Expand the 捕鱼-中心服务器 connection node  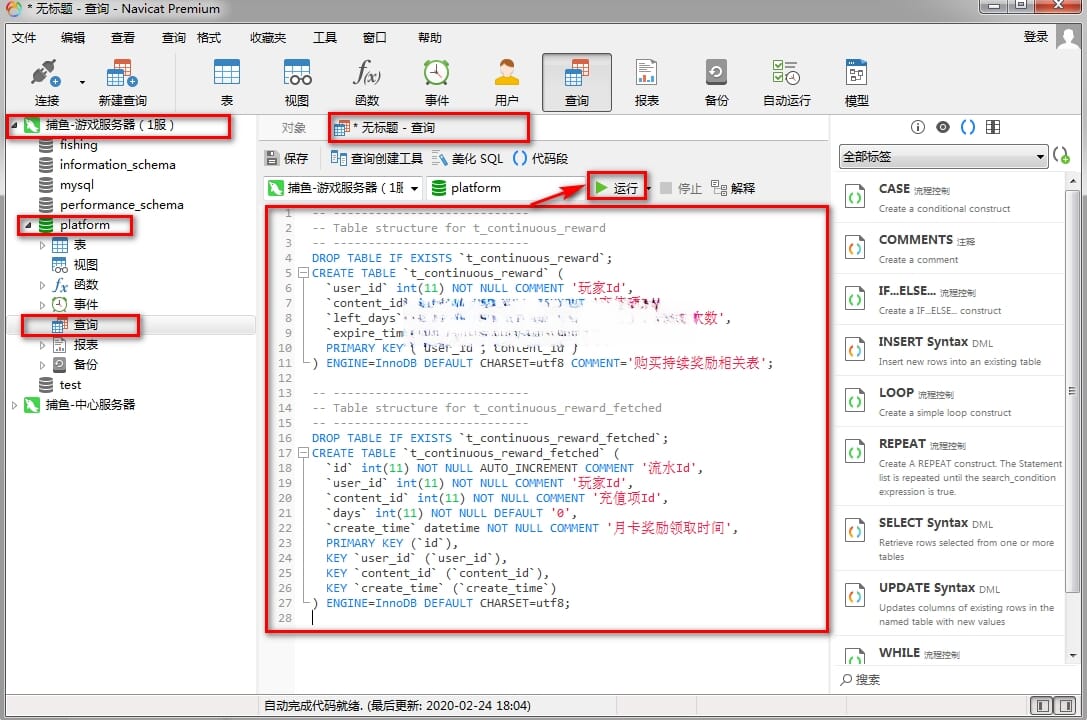point(14,405)
